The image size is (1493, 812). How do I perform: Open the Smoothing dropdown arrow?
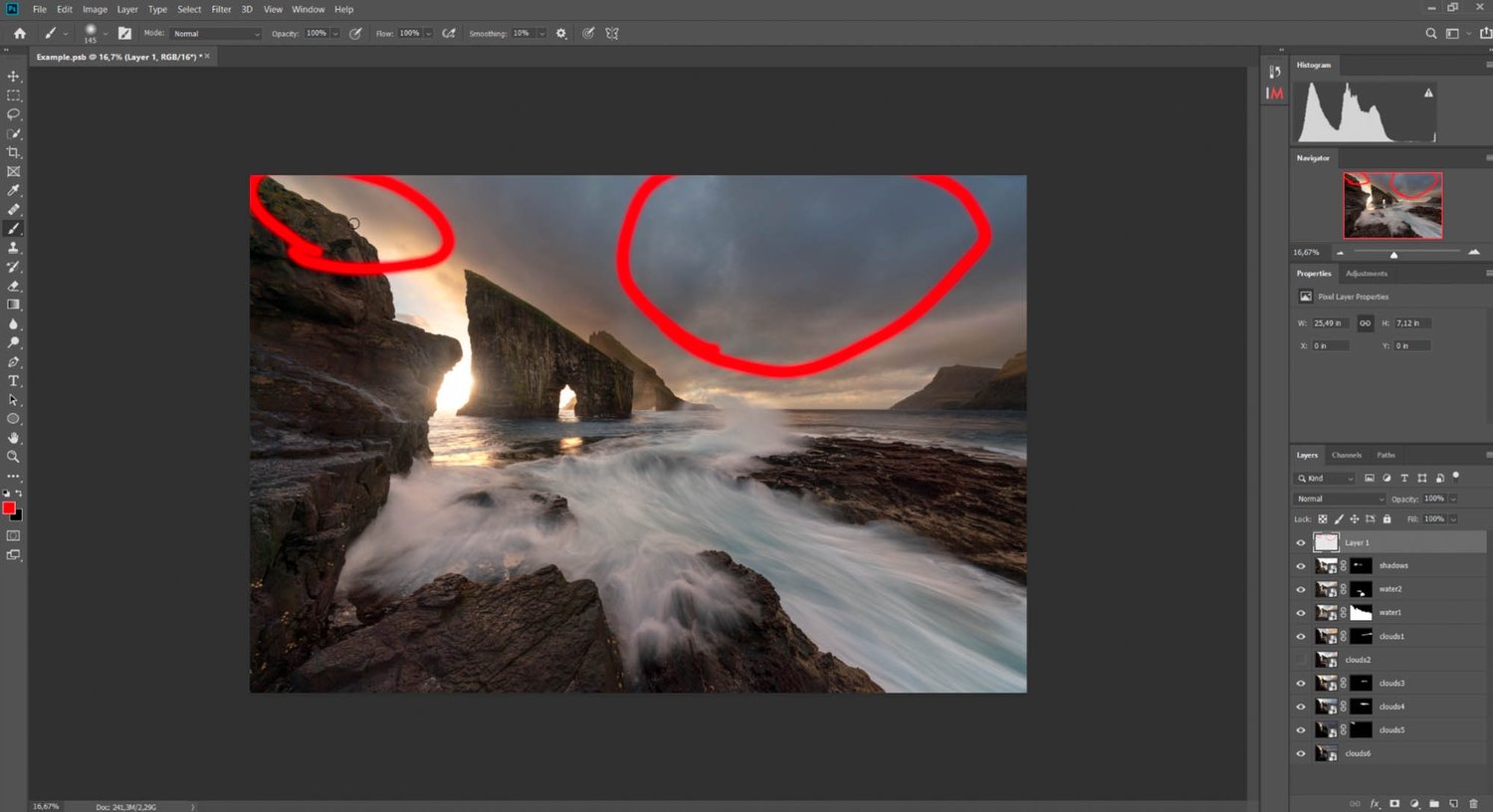[x=541, y=34]
